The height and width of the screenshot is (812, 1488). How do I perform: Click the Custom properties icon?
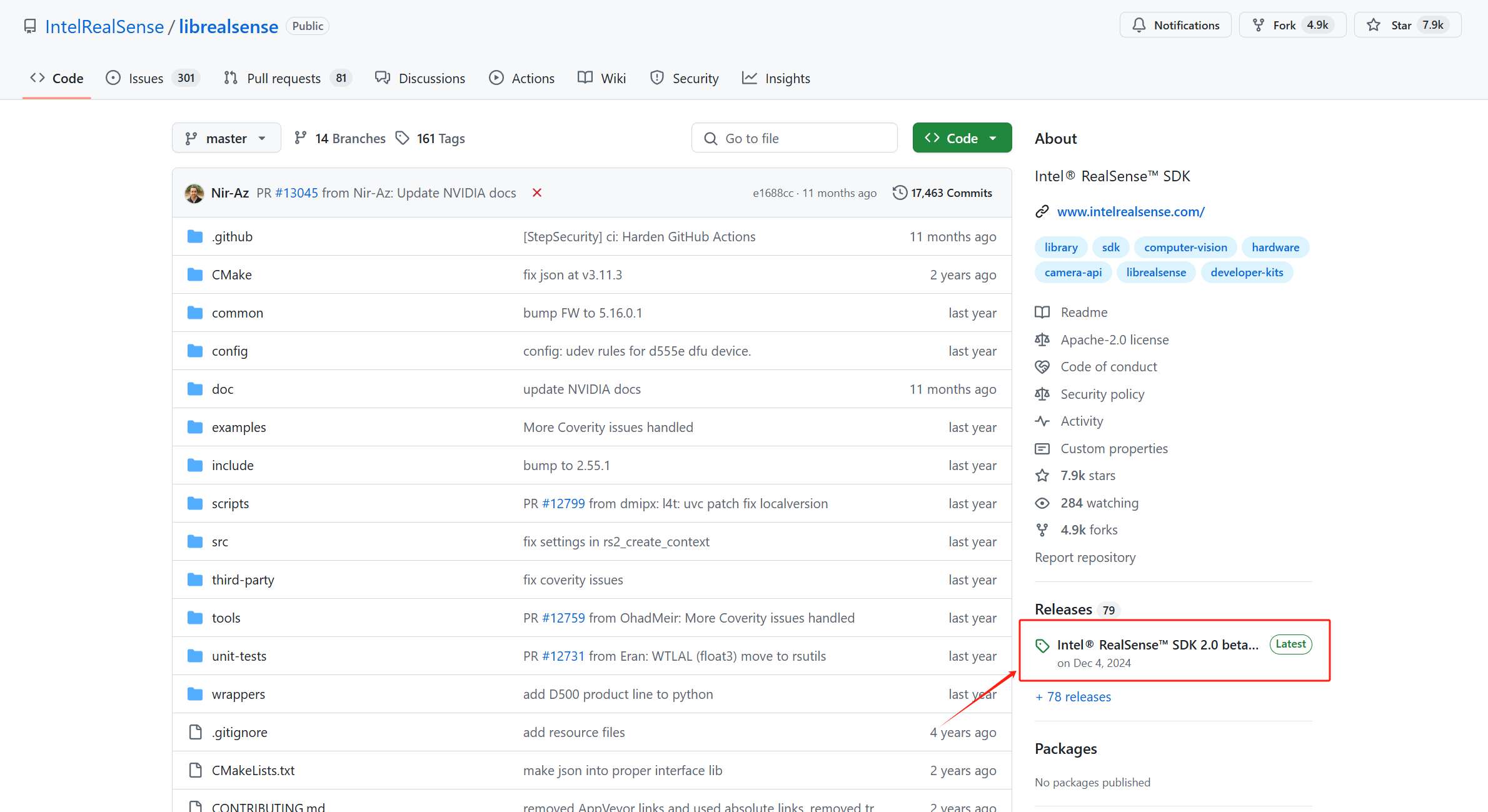(1042, 448)
